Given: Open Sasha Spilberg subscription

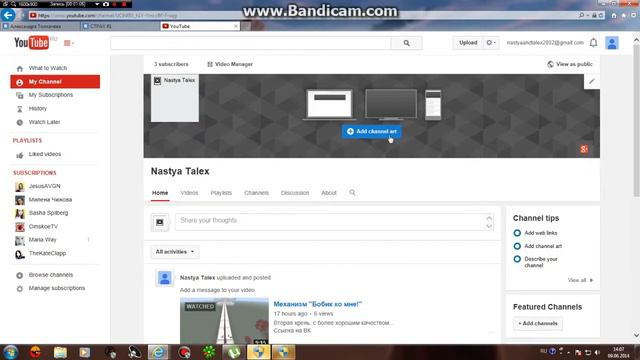Looking at the screenshot, I should point(48,213).
